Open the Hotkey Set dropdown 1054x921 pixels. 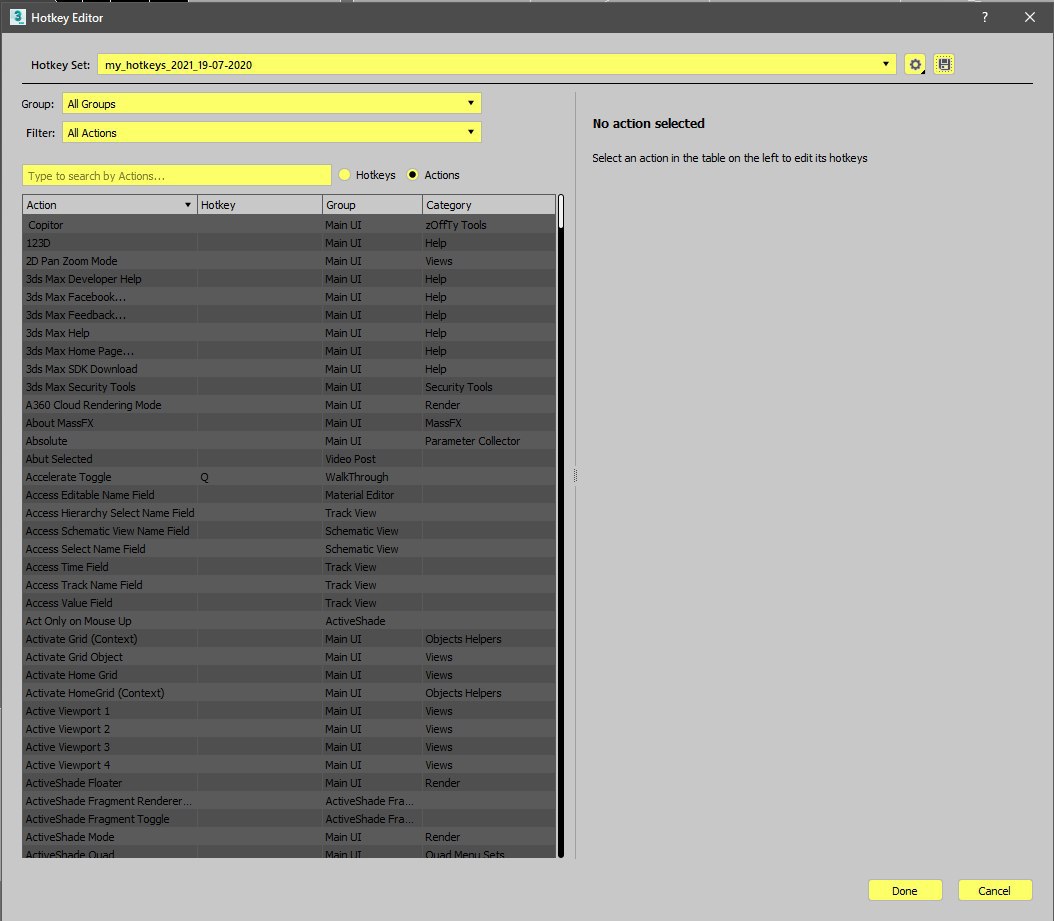497,65
